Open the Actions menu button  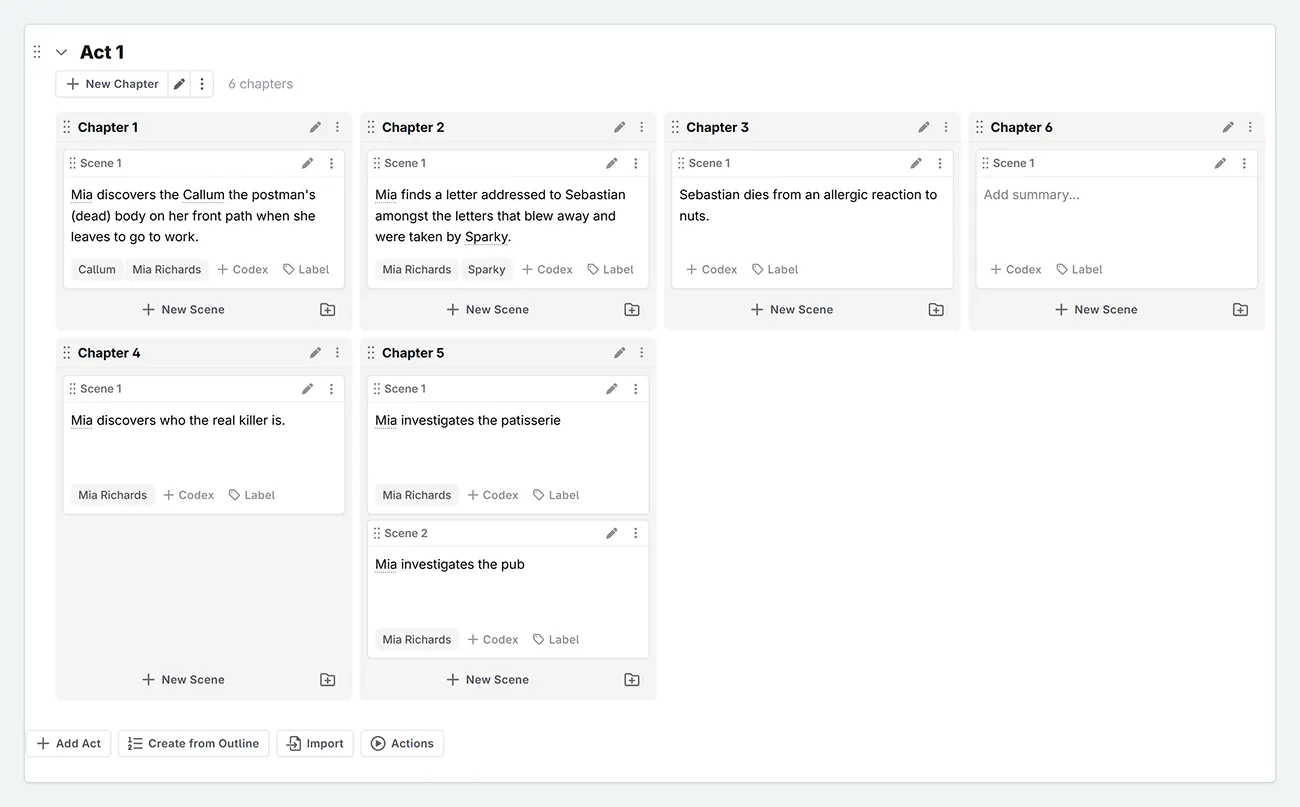[x=402, y=743]
